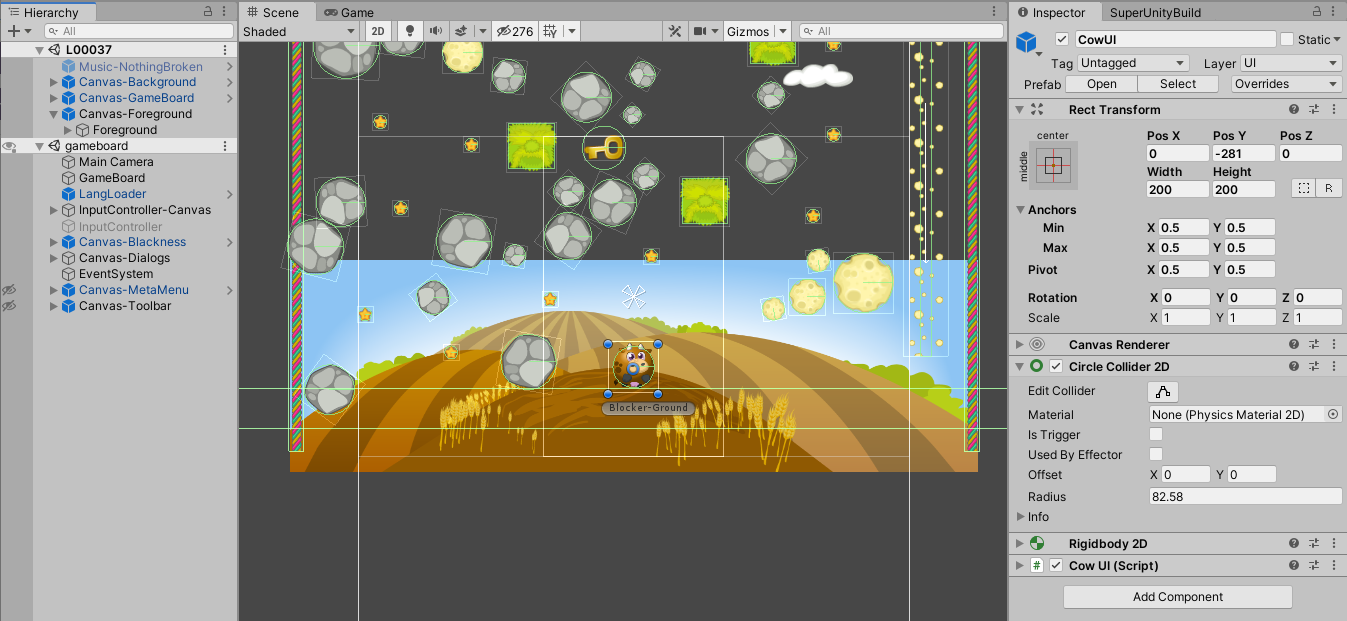Click the Edit Collider button icon
The width and height of the screenshot is (1347, 621).
(x=1163, y=391)
